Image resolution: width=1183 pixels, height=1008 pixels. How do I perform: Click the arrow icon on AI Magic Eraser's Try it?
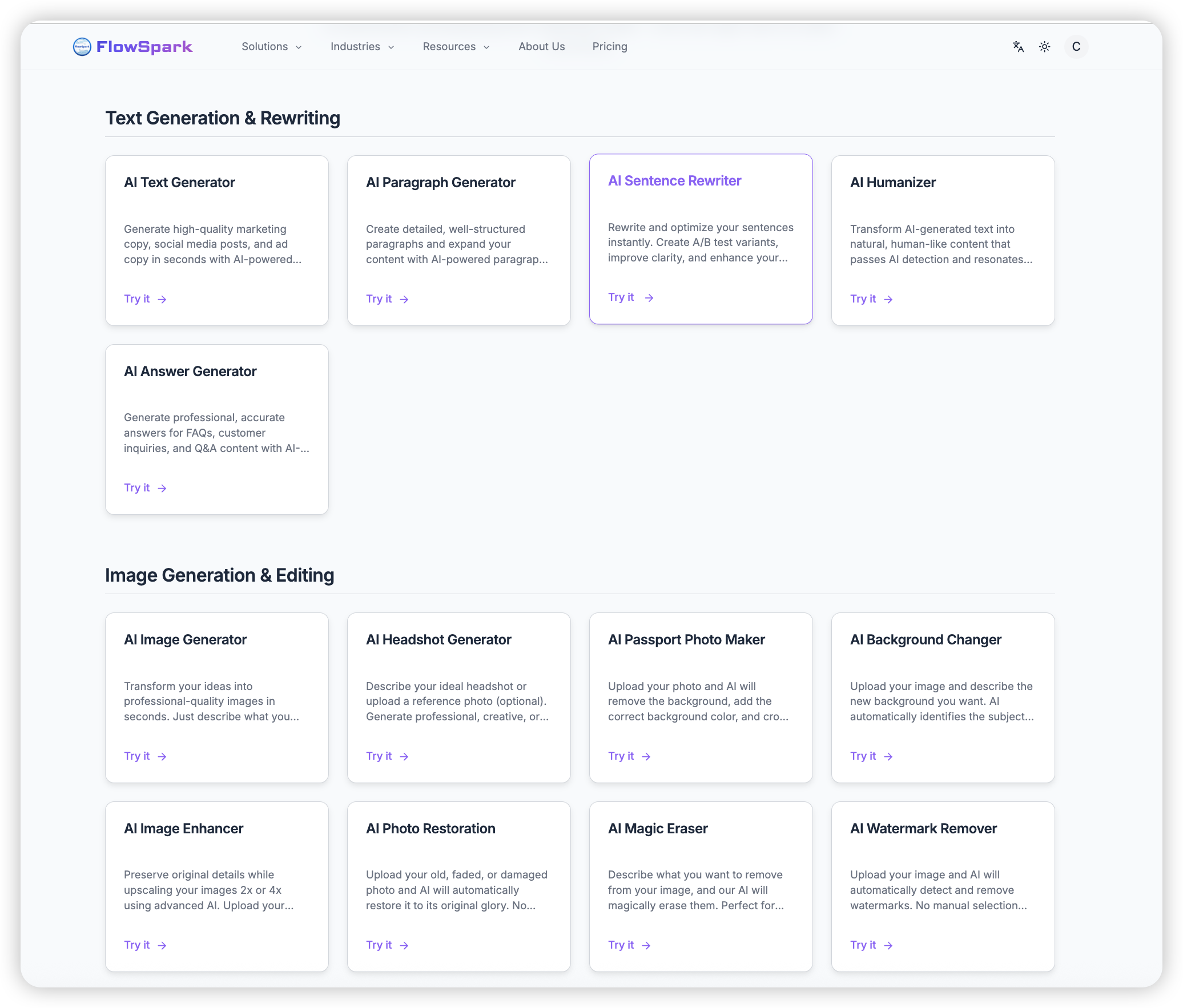click(646, 945)
